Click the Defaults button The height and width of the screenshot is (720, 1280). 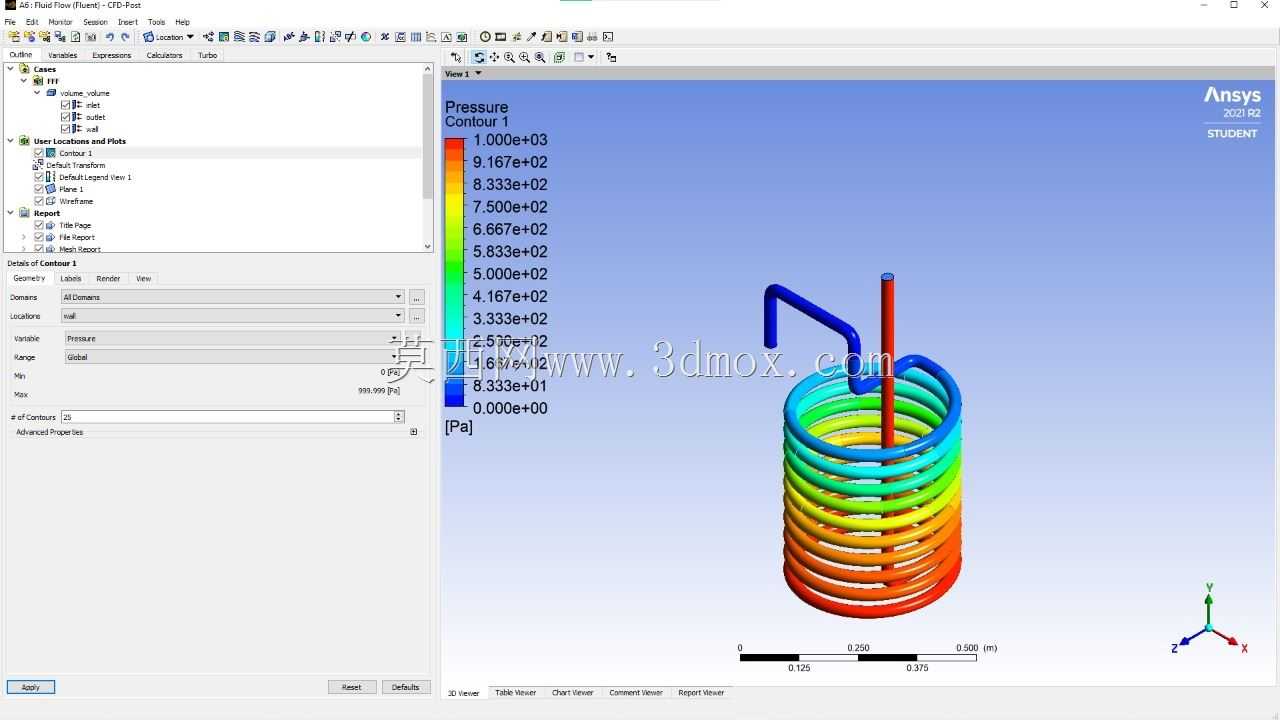pos(406,687)
